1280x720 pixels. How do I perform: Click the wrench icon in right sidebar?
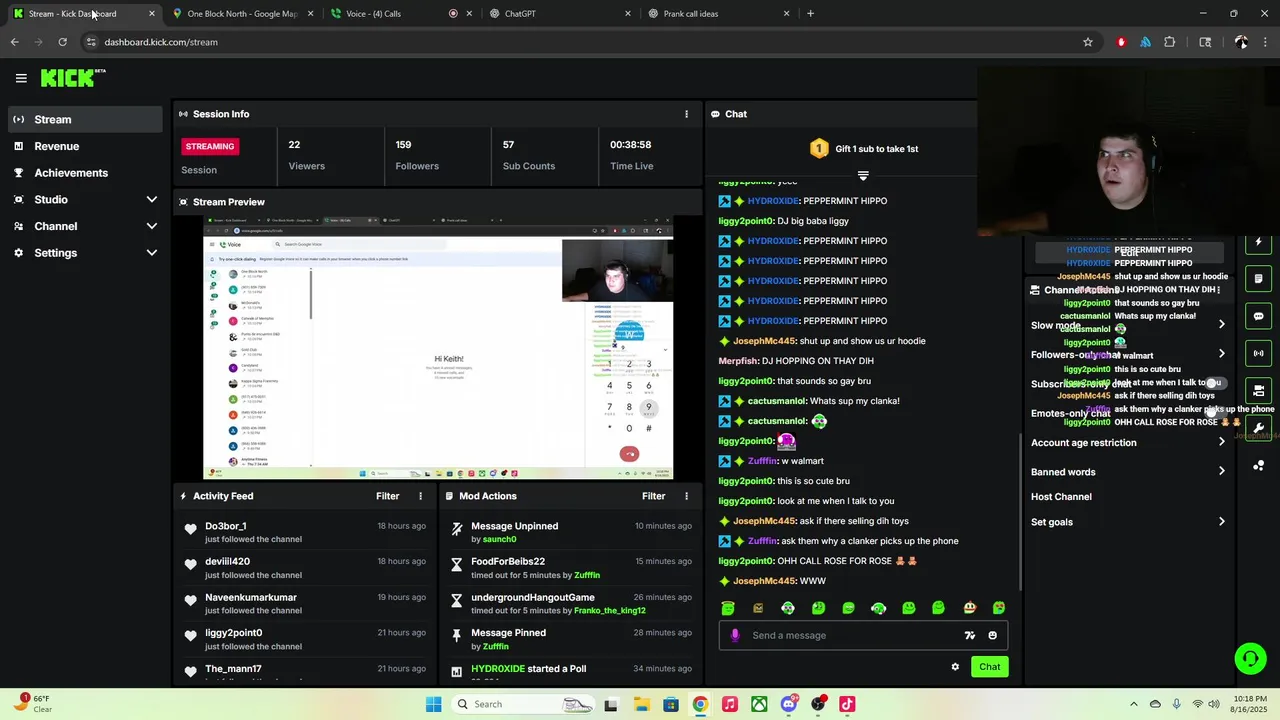1259,427
